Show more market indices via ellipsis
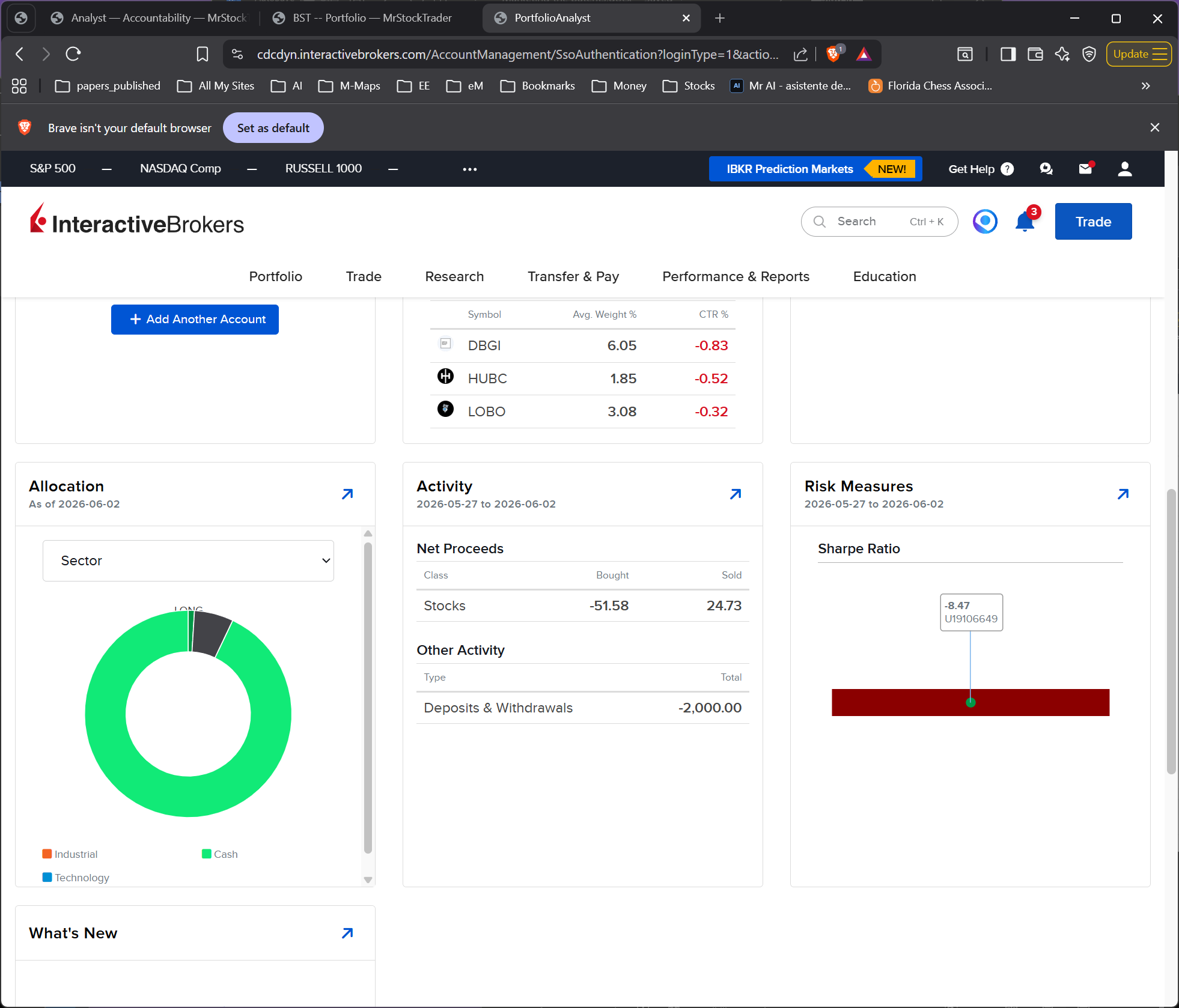This screenshot has height=1008, width=1179. [470, 169]
